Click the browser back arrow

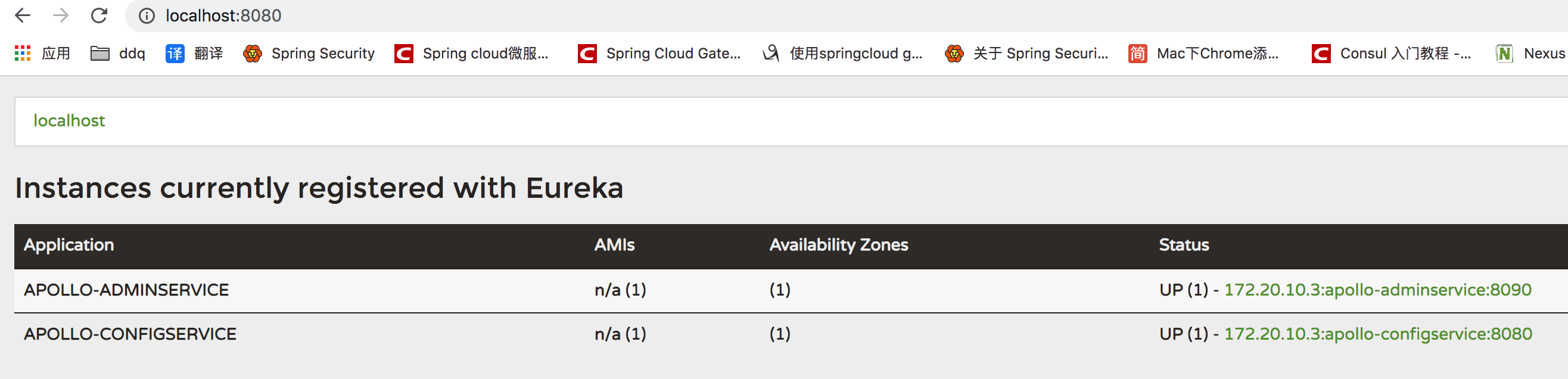pos(23,15)
